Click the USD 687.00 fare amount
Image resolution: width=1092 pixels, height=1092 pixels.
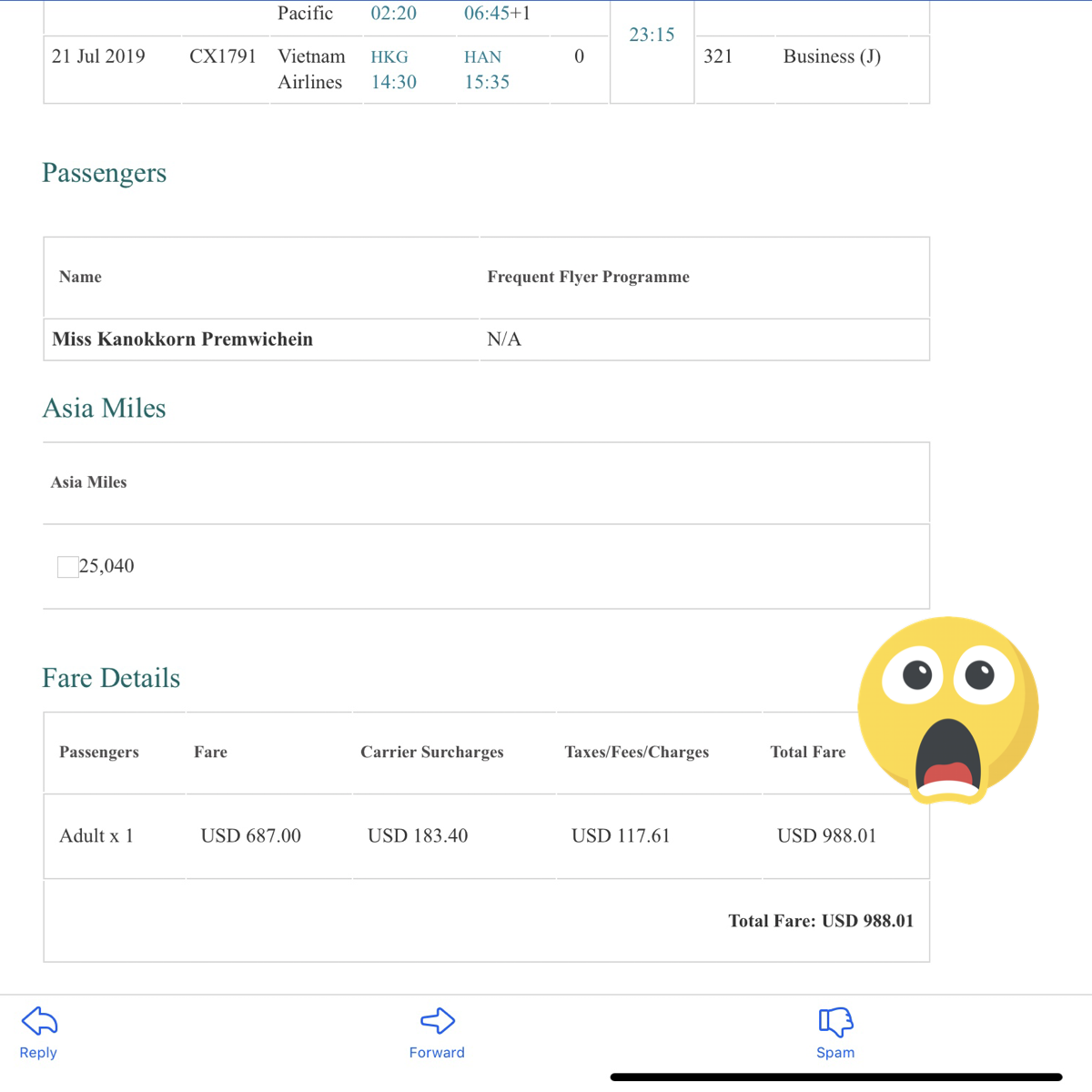click(251, 835)
